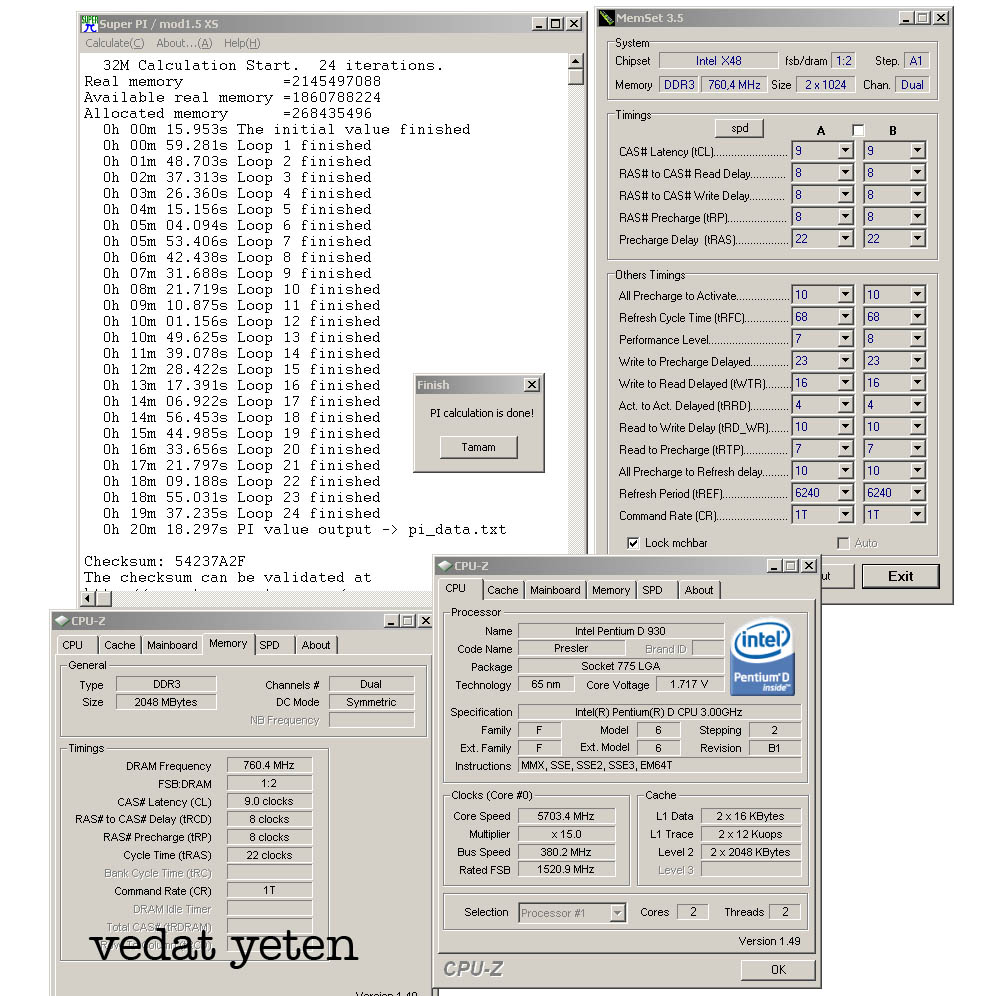995x996 pixels.
Task: Click the Loop 24 finished line
Action: [x=241, y=513]
